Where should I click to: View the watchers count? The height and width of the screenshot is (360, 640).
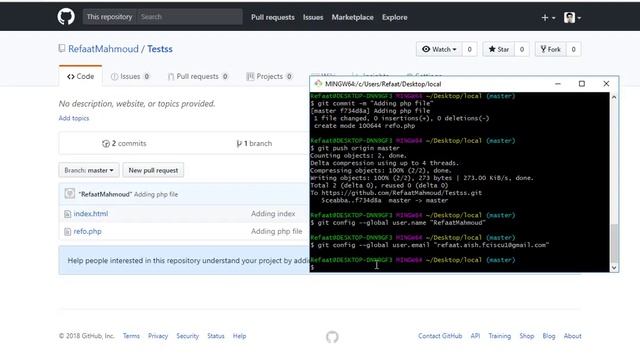pos(469,49)
